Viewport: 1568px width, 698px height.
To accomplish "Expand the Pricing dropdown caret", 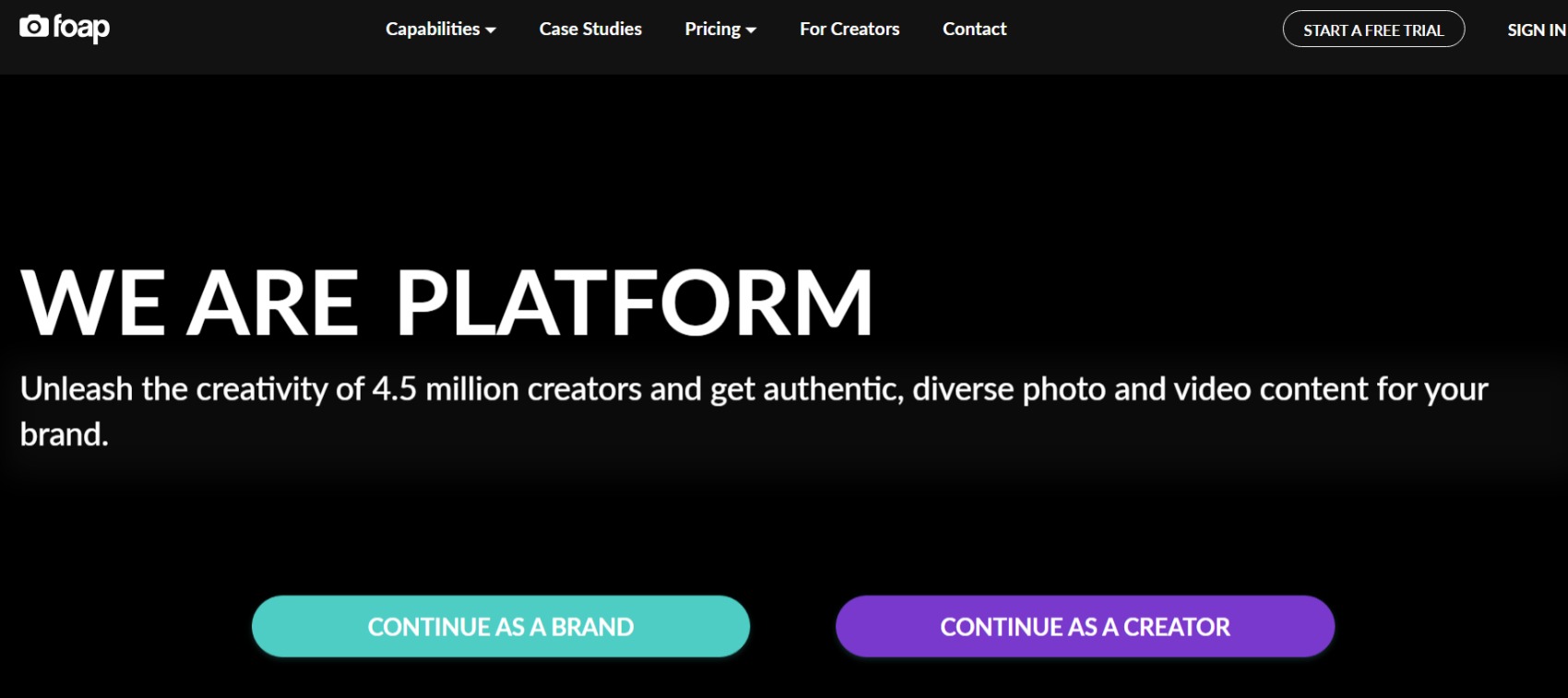I will click(751, 30).
